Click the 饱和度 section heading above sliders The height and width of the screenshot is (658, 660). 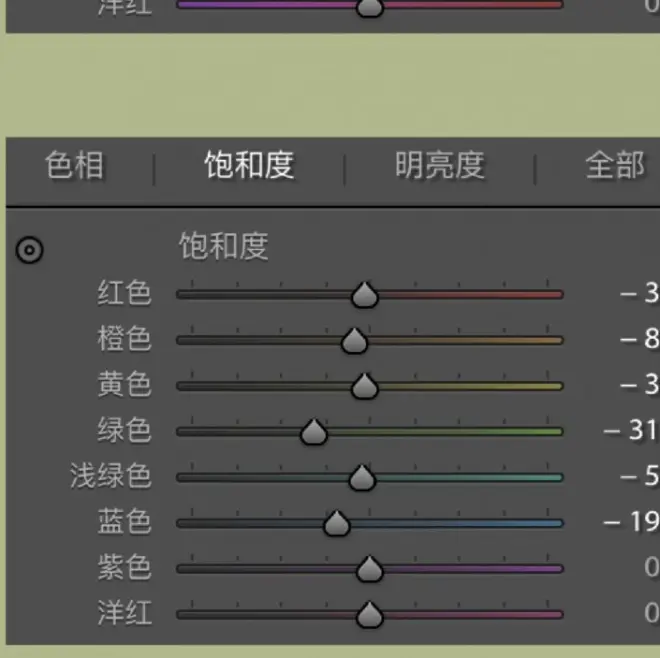coord(223,246)
